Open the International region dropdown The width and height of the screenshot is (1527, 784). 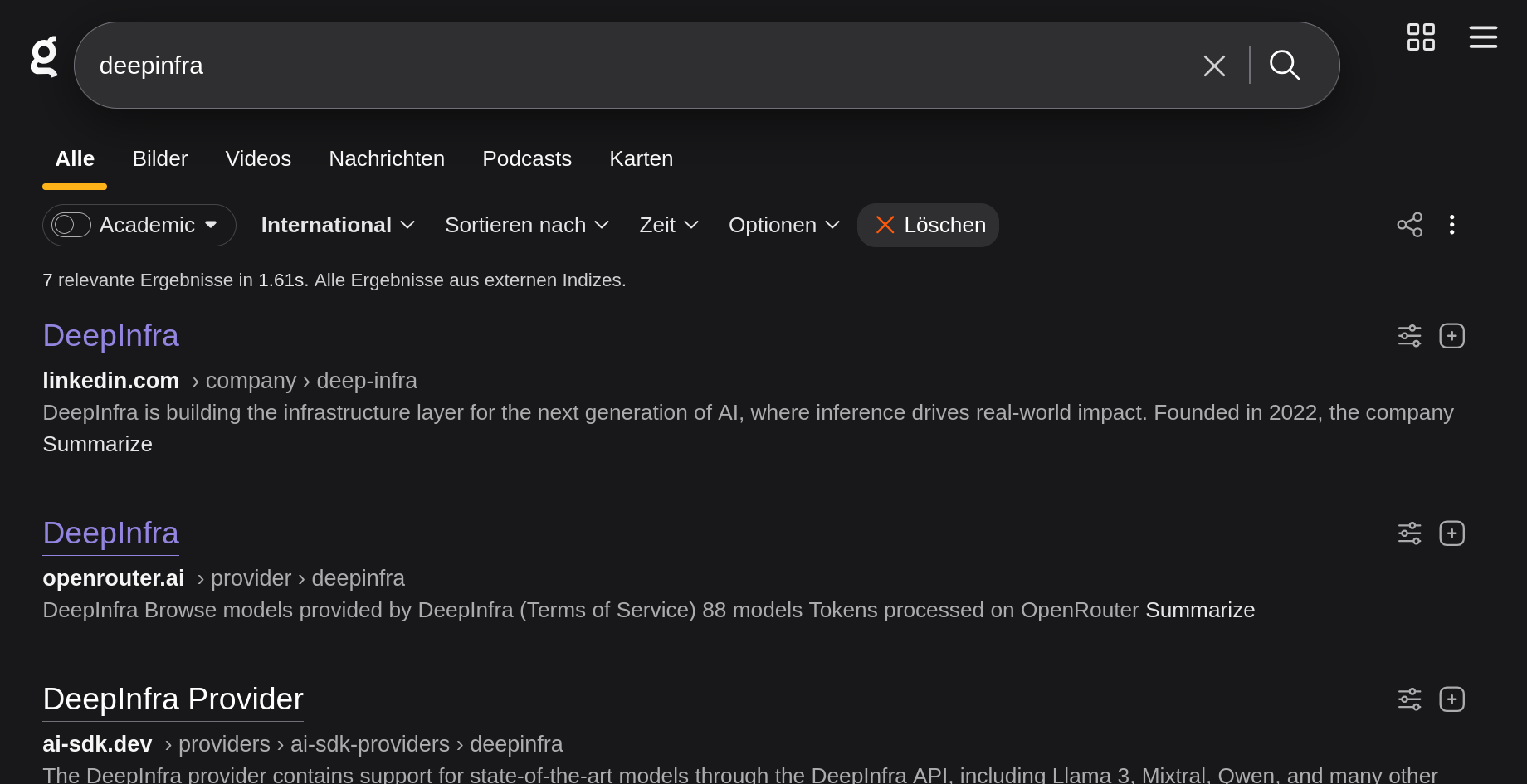tap(338, 225)
